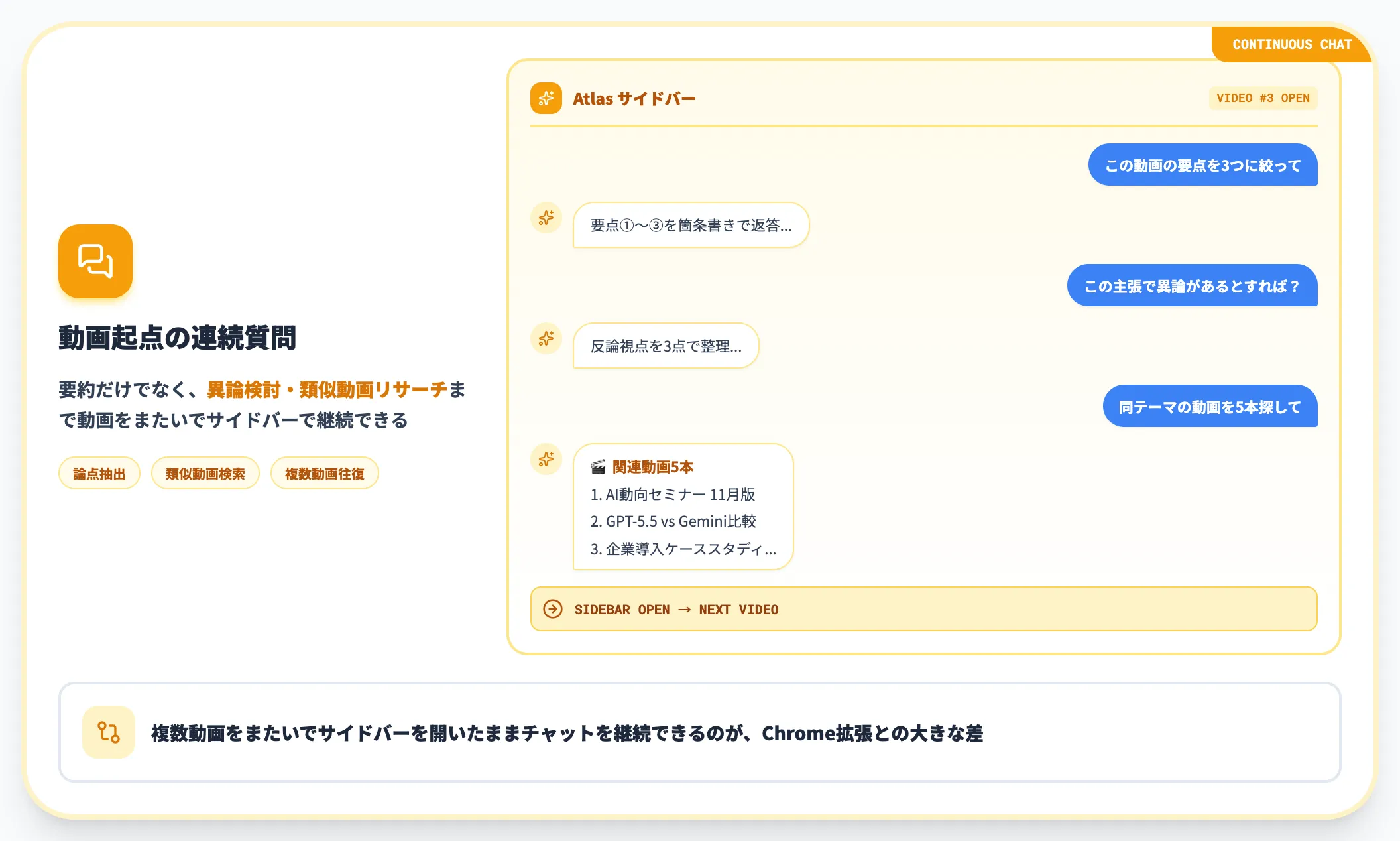The image size is (1400, 841).
Task: Open list item GPT-5.5 vs Gemini比較
Action: pos(673,521)
